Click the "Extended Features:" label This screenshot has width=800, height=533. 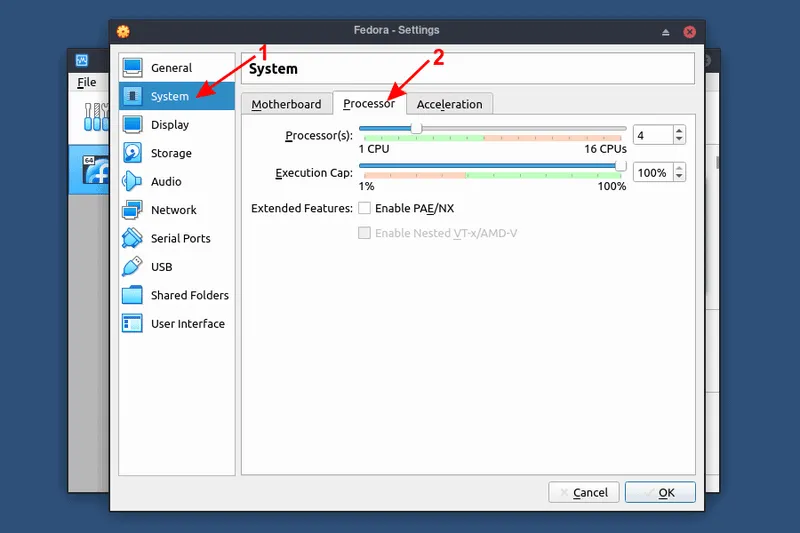(302, 208)
